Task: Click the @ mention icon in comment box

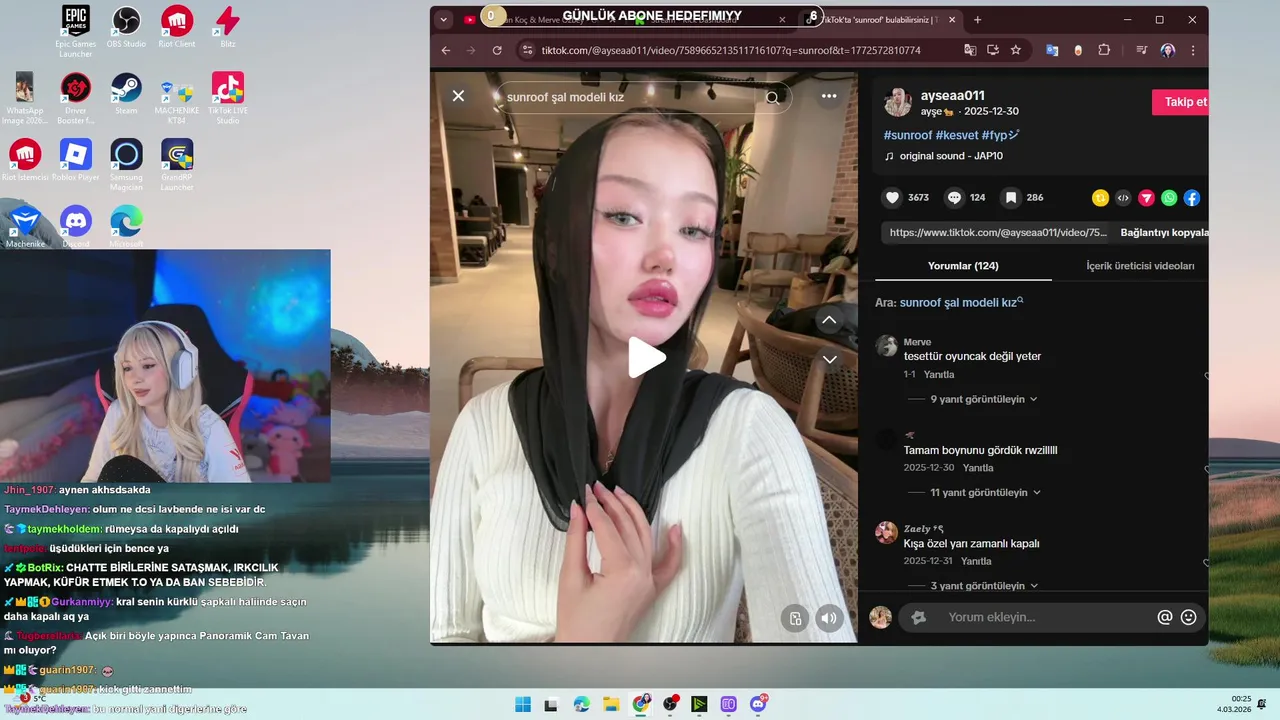Action: point(1164,617)
